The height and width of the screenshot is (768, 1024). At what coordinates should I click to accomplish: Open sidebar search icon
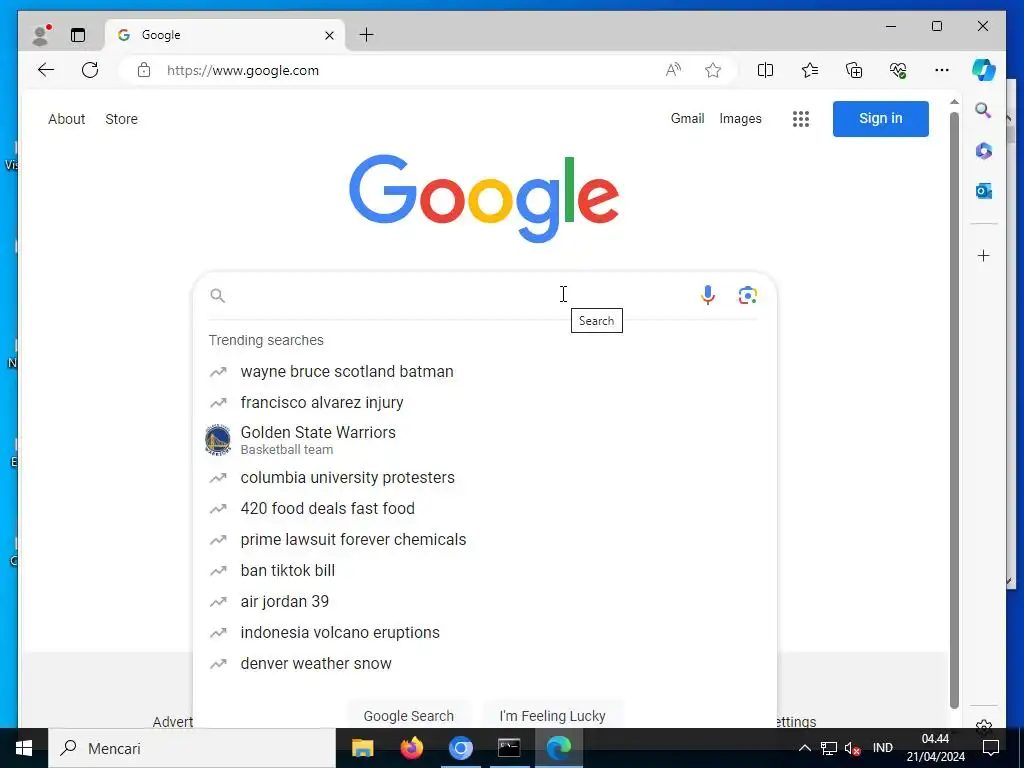[984, 110]
